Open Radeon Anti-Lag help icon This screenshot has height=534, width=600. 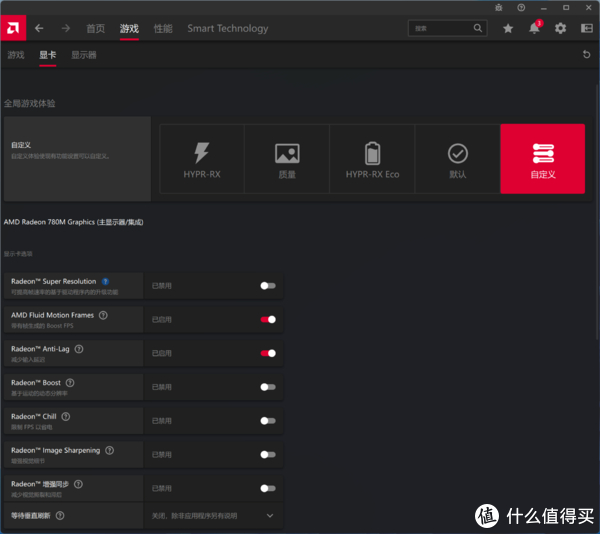point(79,349)
